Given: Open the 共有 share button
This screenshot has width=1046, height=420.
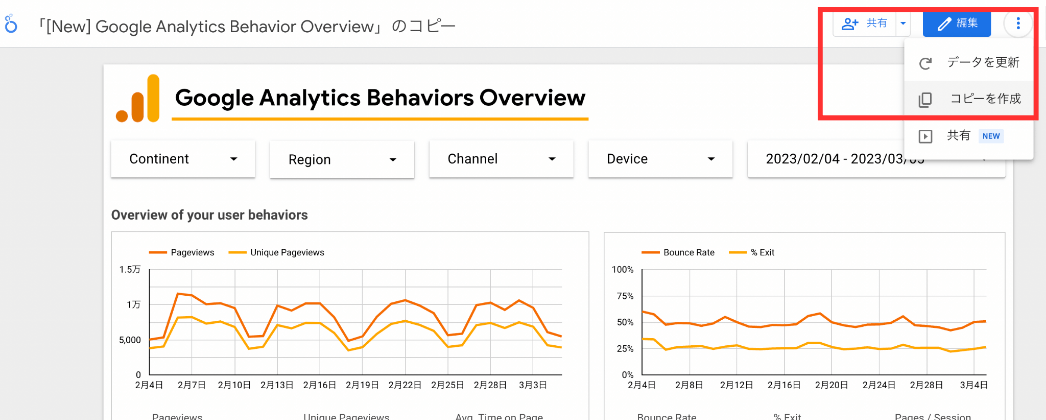Looking at the screenshot, I should pyautogui.click(x=864, y=23).
